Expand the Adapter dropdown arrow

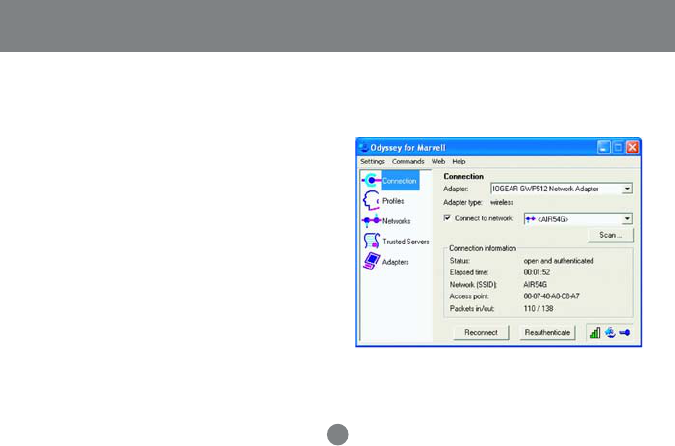(627, 189)
